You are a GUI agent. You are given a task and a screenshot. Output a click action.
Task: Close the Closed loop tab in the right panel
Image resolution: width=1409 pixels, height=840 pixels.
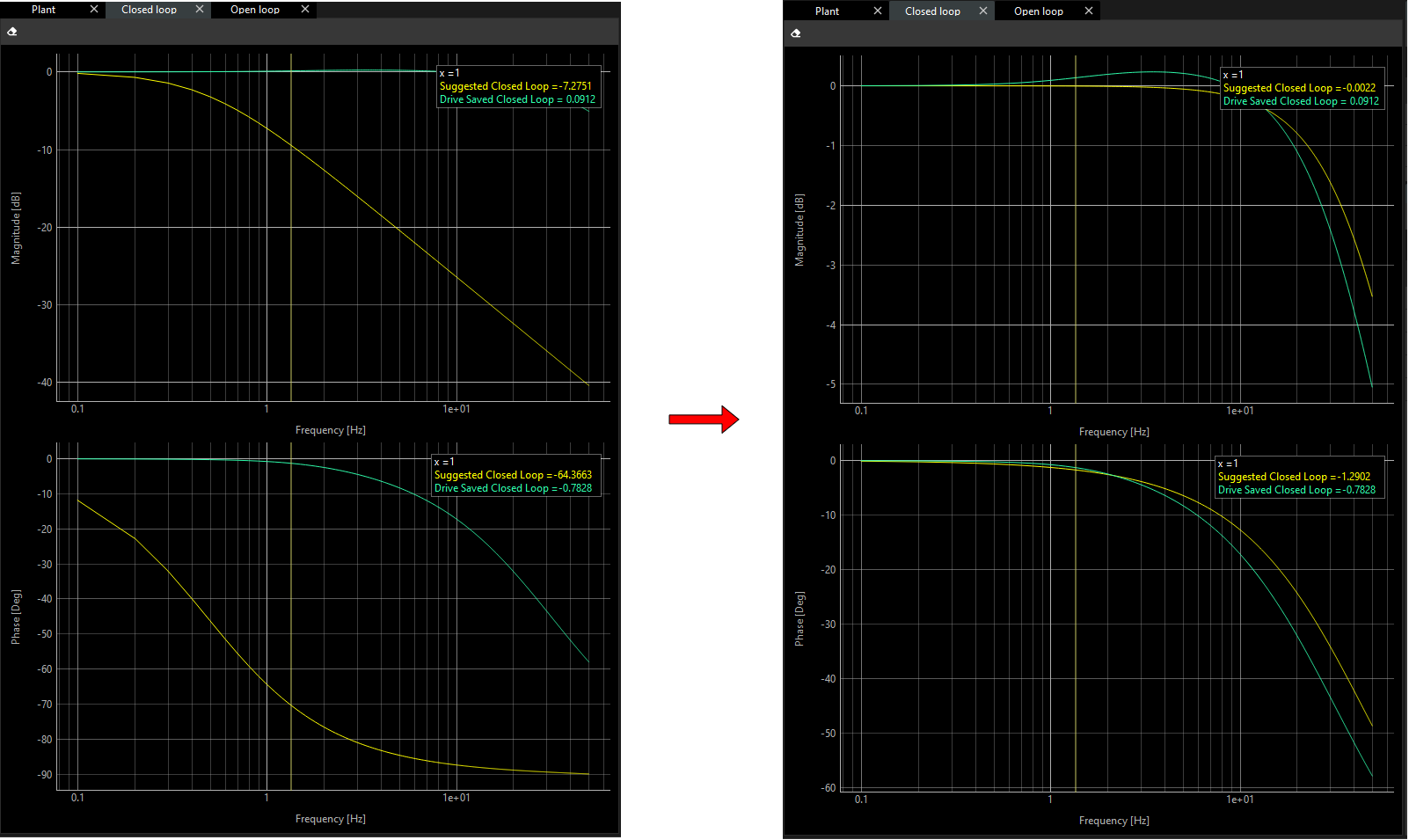pos(983,11)
